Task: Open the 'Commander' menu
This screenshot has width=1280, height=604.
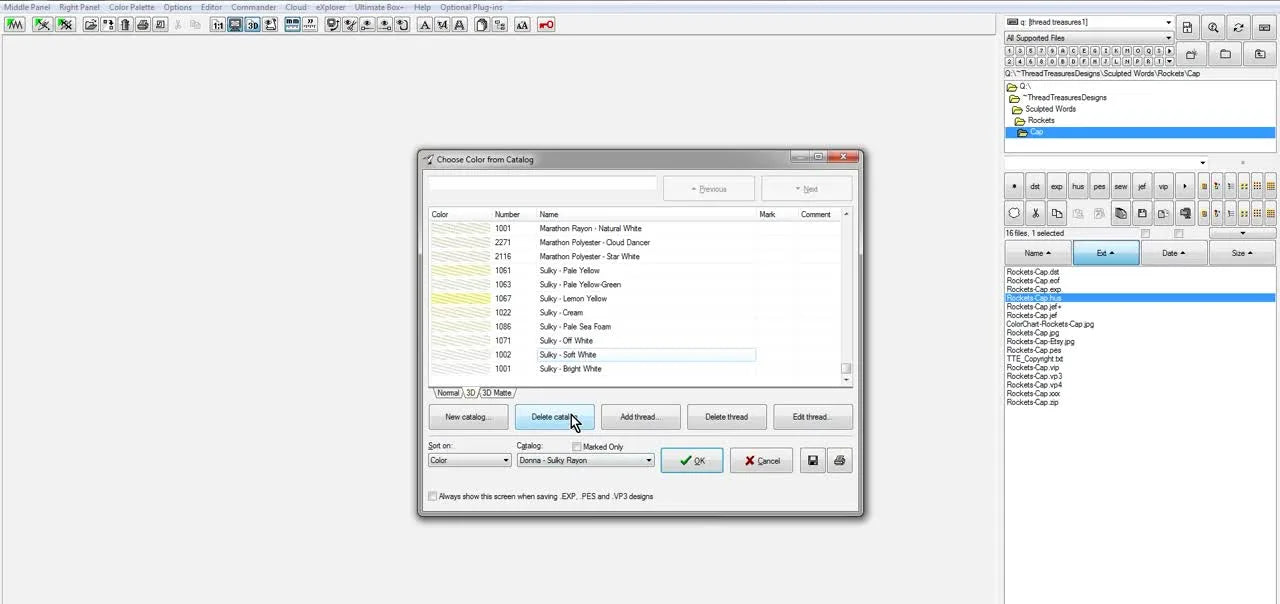Action: [254, 7]
